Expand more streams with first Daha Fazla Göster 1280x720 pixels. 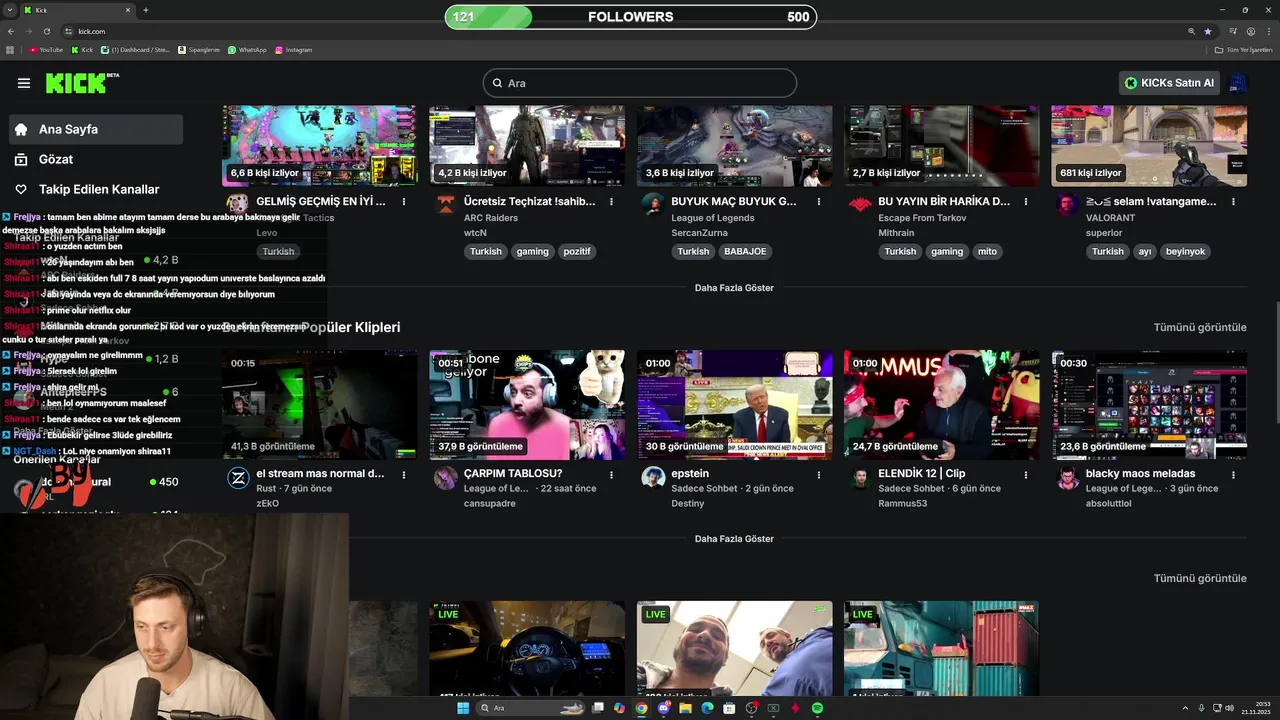734,288
